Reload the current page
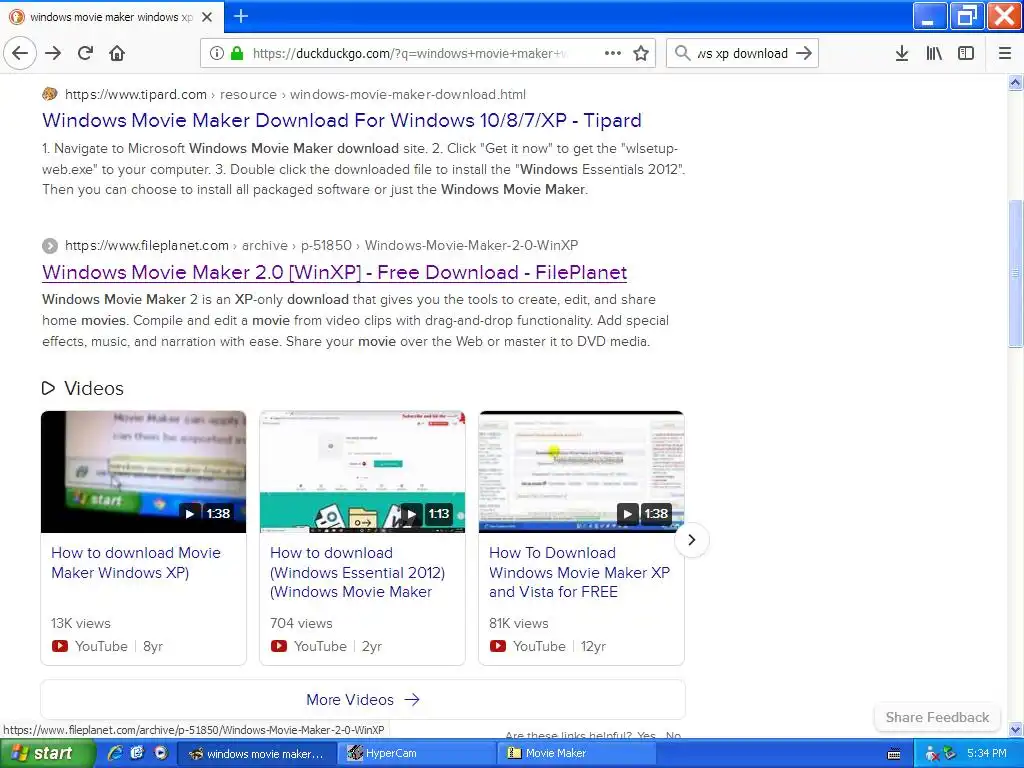 [85, 54]
